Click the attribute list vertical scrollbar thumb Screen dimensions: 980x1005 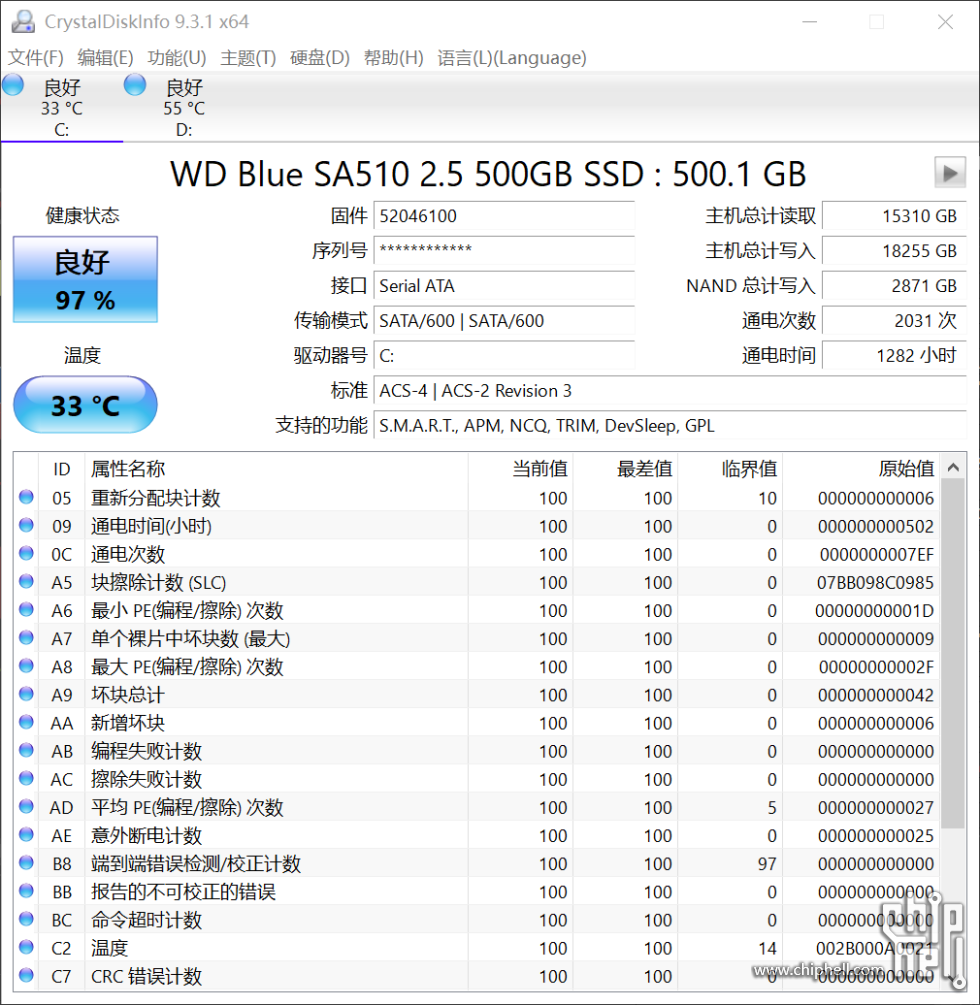[x=953, y=654]
